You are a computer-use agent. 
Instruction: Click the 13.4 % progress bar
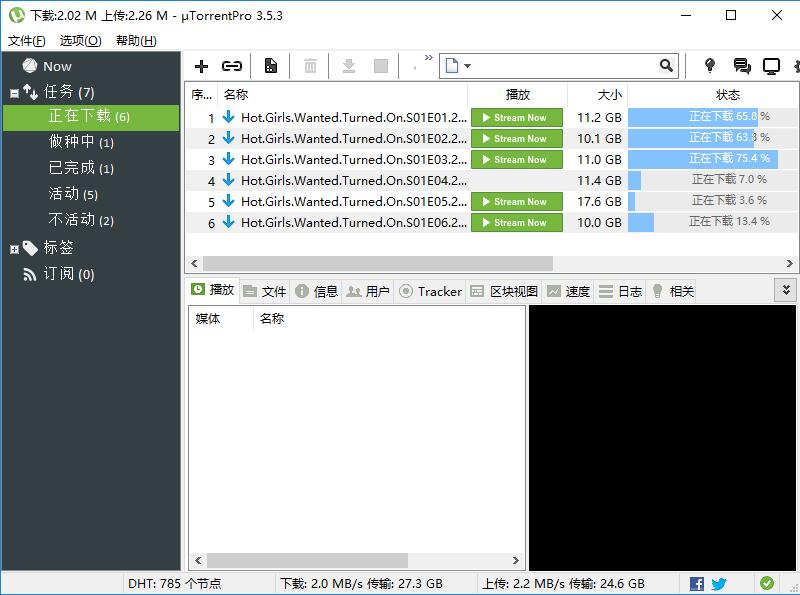click(713, 222)
